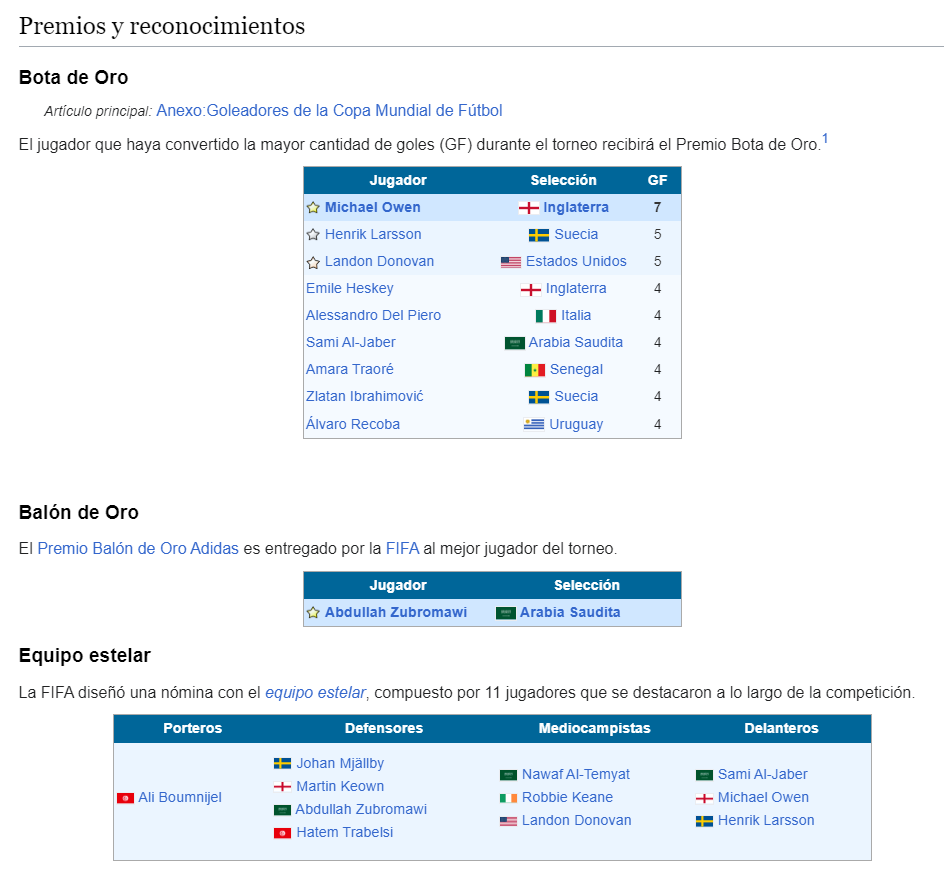Open Ali Boumnijel goalkeeper link
Screen dimensions: 944x871
pos(180,797)
